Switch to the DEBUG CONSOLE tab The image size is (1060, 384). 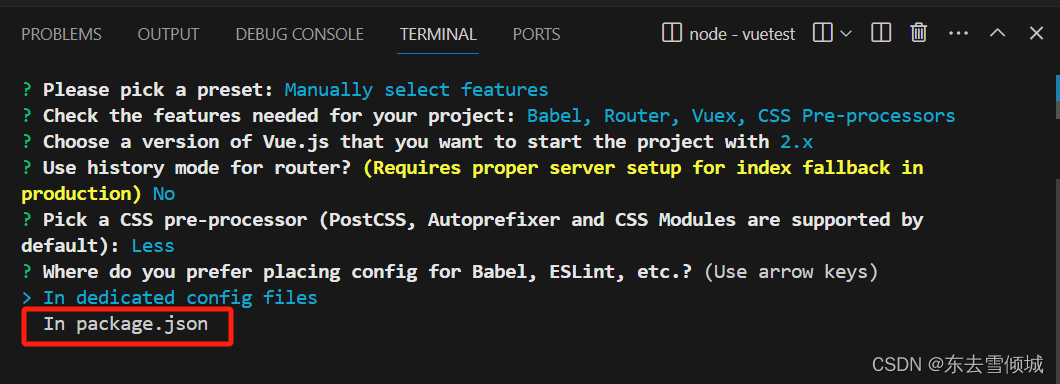299,34
